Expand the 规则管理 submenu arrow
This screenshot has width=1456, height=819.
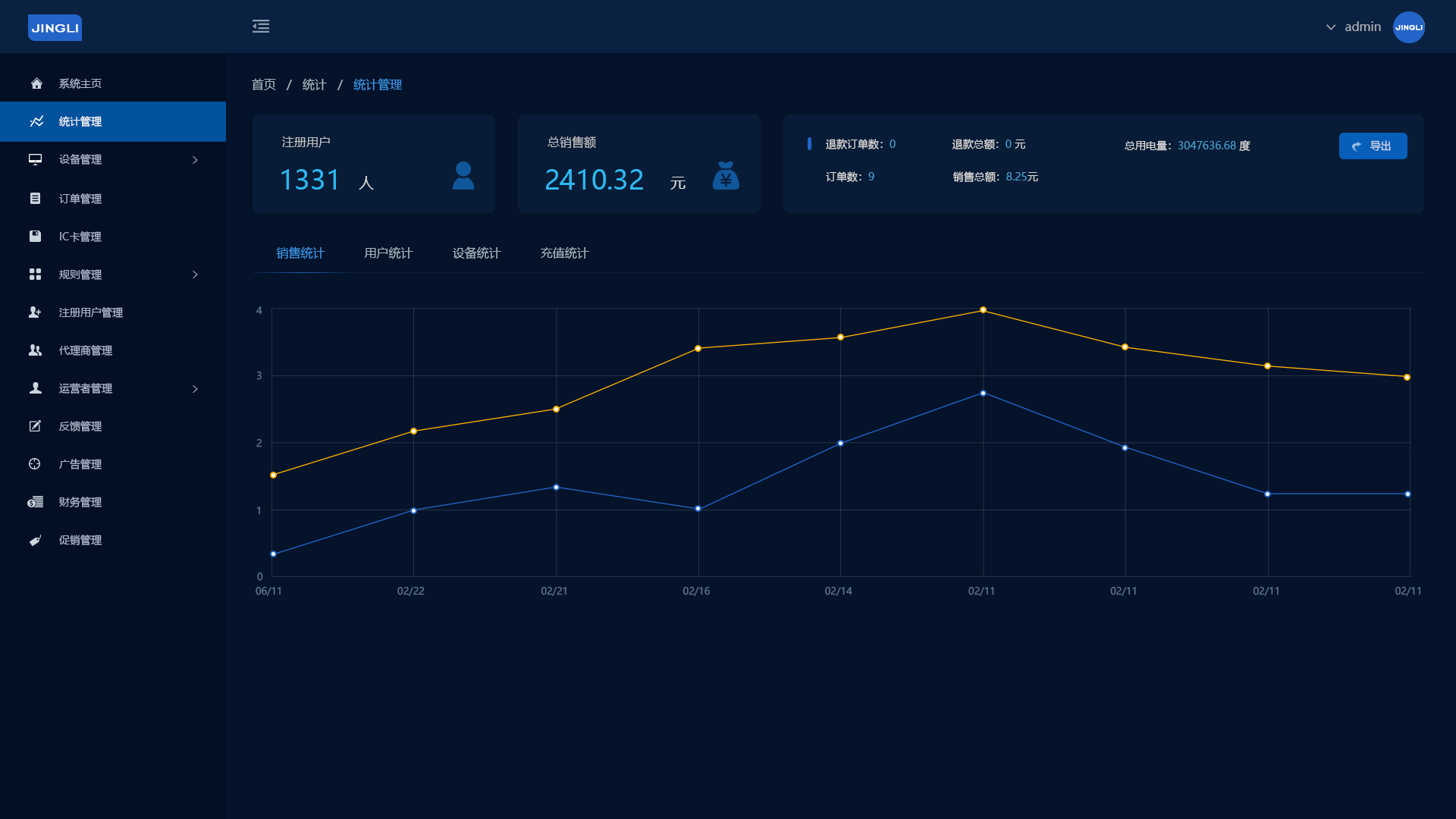coord(195,275)
